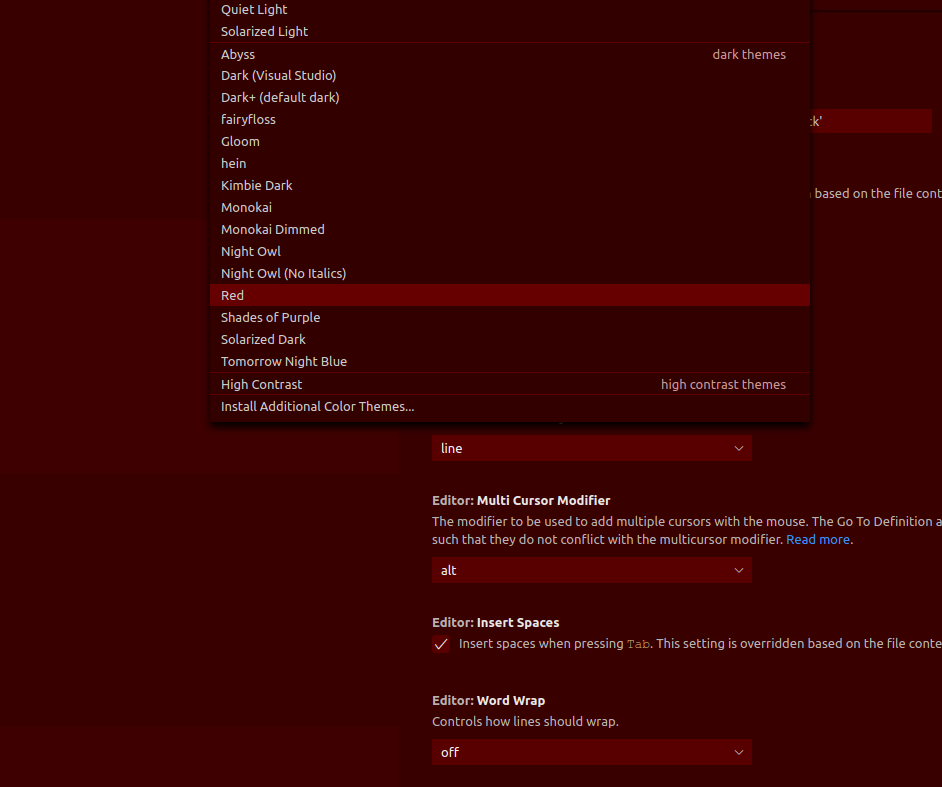
Task: Toggle the Insert Spaces checkbox
Action: click(441, 644)
